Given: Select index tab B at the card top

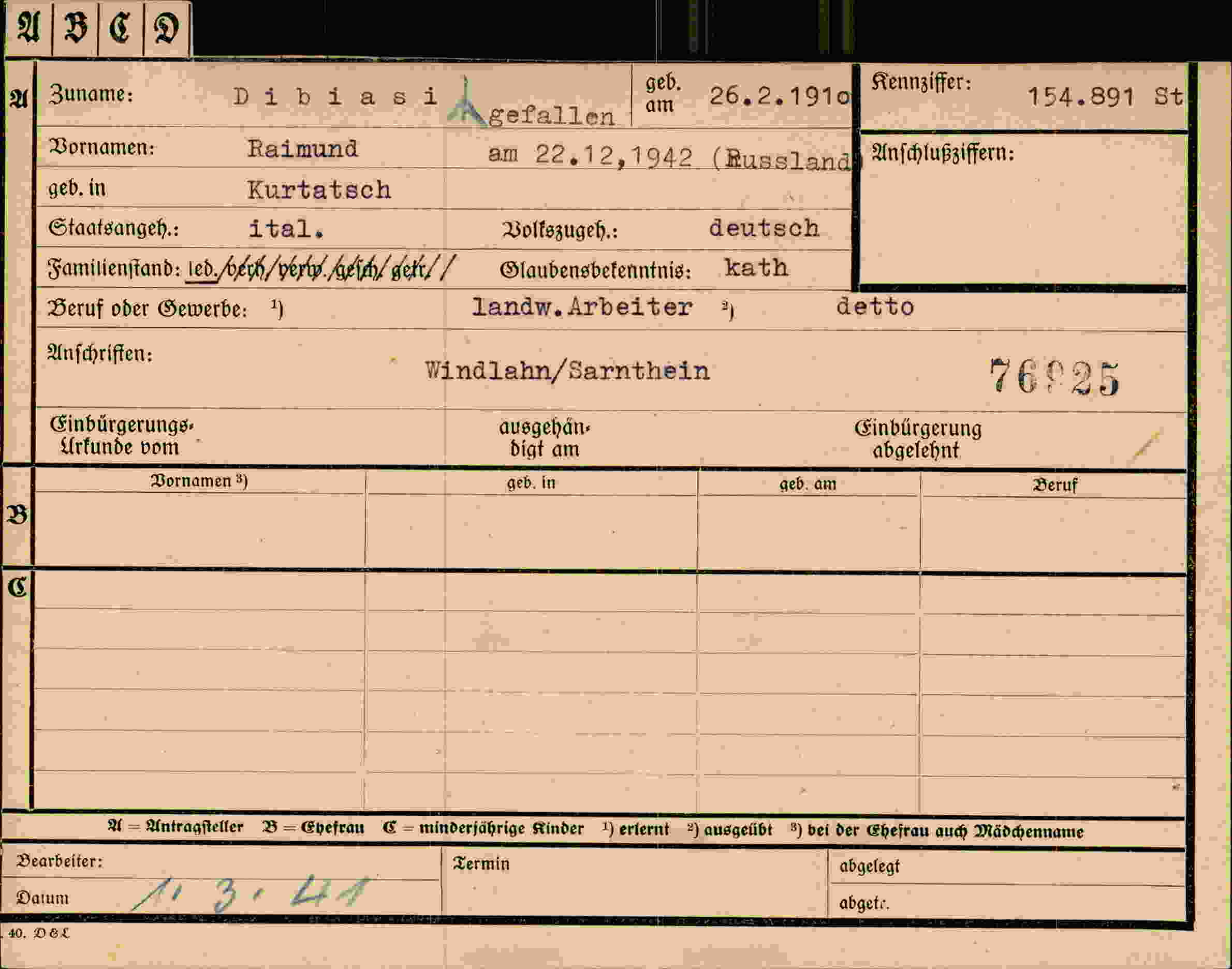Looking at the screenshot, I should (x=75, y=28).
